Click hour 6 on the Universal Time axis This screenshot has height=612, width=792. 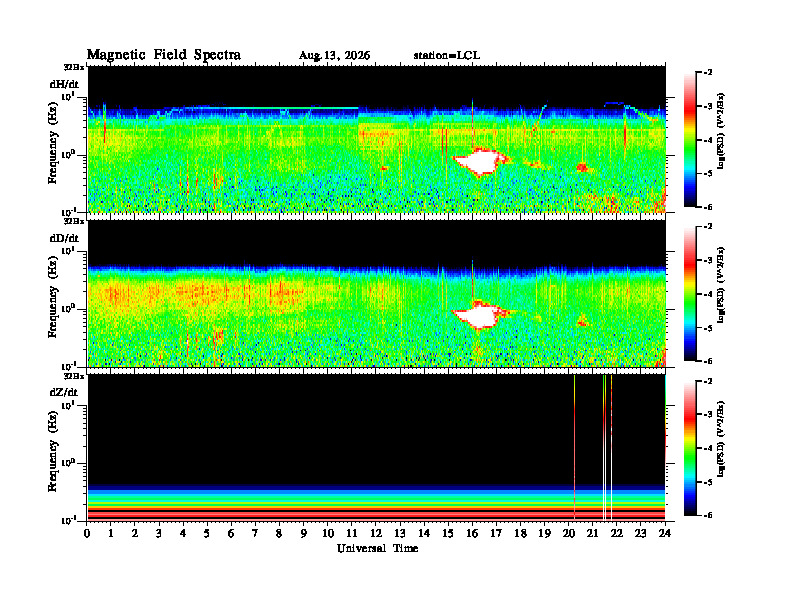coord(232,533)
